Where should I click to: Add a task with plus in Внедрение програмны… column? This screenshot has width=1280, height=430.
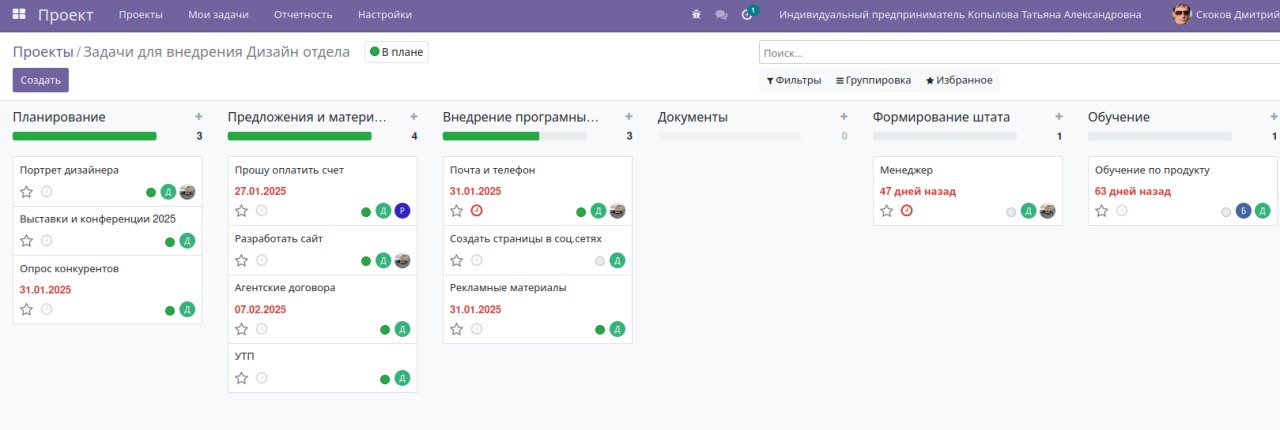click(628, 117)
